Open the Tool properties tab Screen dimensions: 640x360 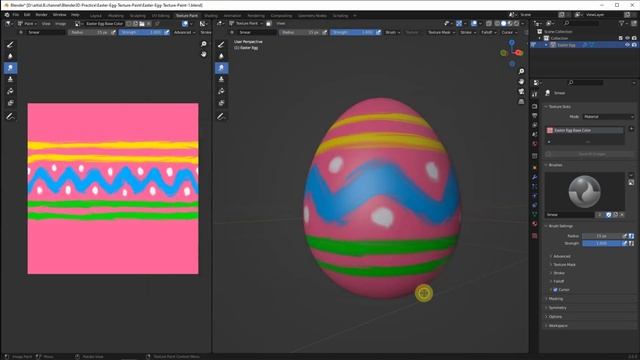click(x=535, y=94)
